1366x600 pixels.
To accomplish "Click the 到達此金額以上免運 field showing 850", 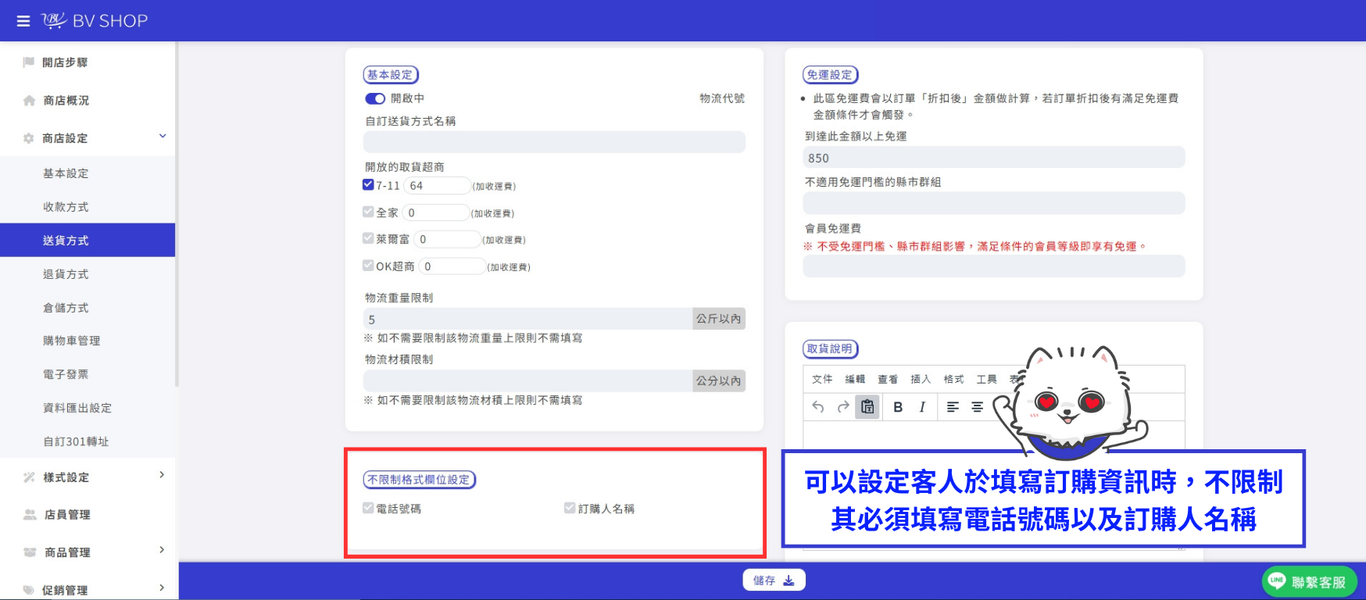I will (x=994, y=157).
